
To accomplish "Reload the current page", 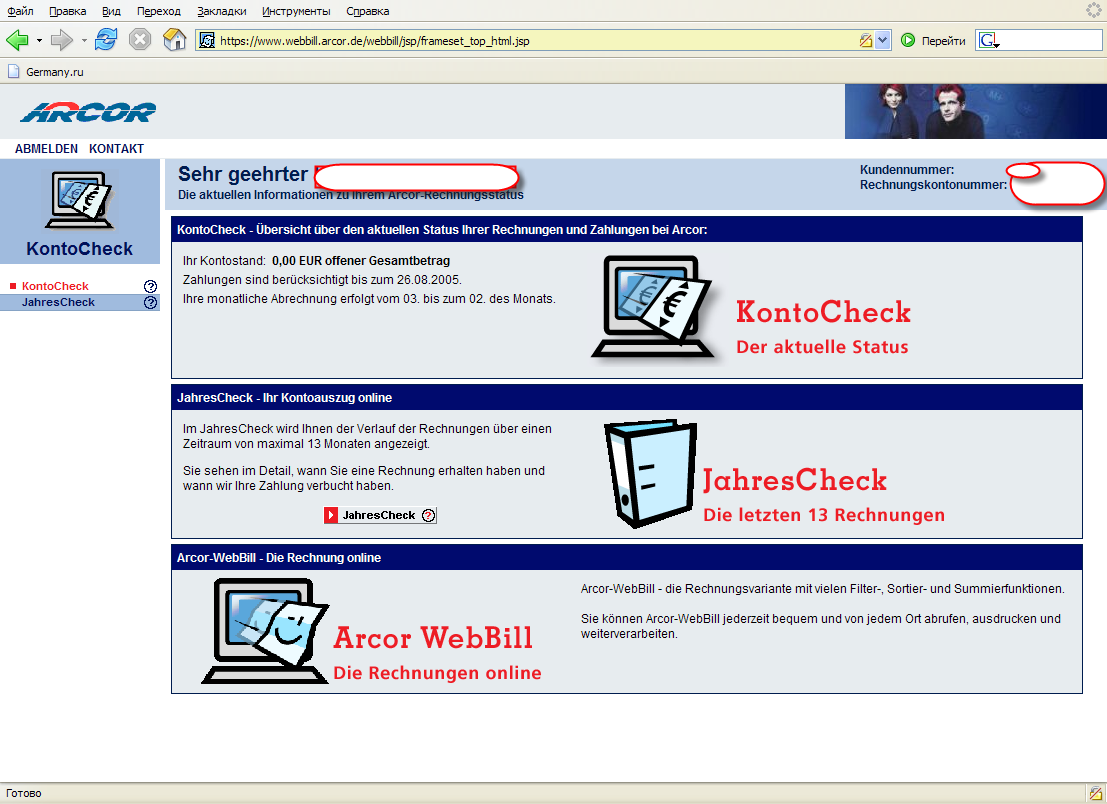I will 106,40.
